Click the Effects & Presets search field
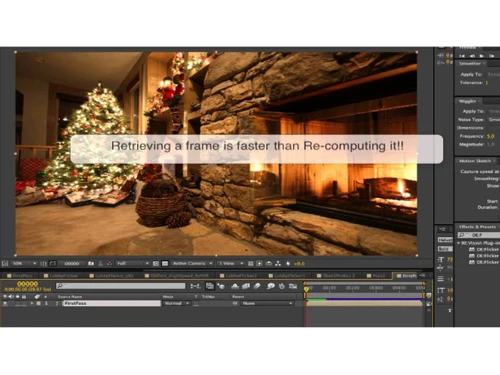 tap(479, 235)
